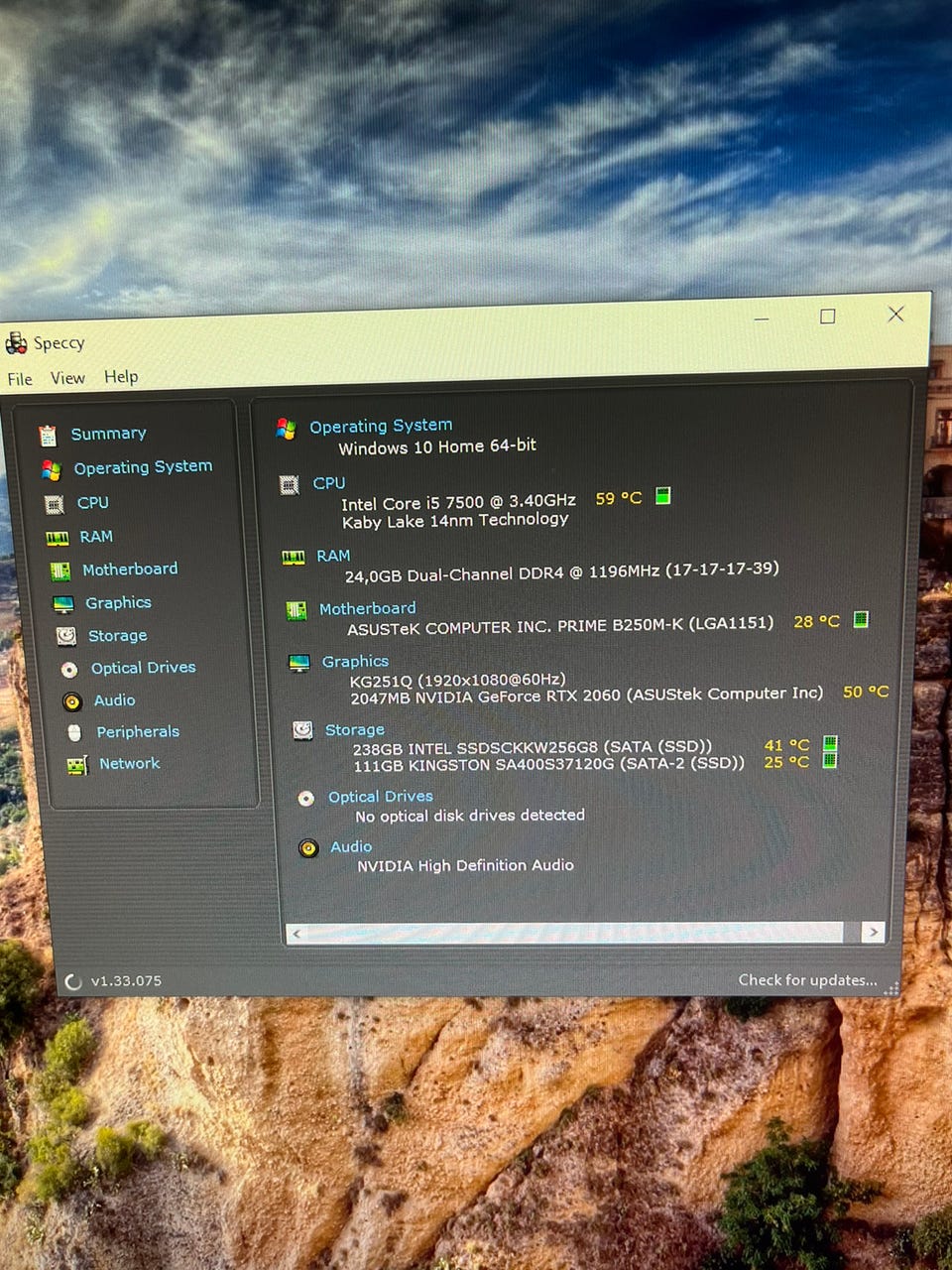Click the horizontal scrollbar thumb
This screenshot has height=1270, width=952.
(575, 933)
